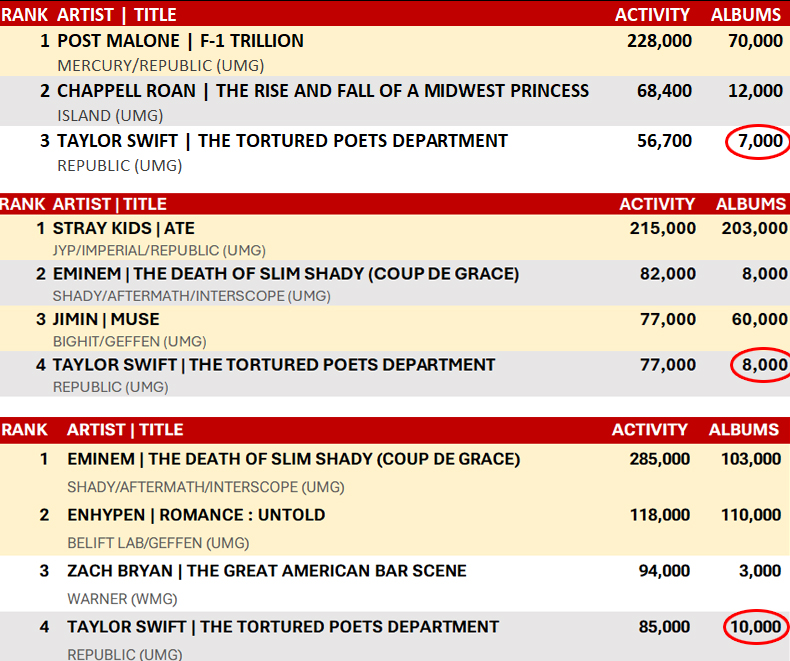Select ZACH BRYAN | THE GREAT AMERICAN BAR SCENE
The height and width of the screenshot is (661, 790).
267,571
